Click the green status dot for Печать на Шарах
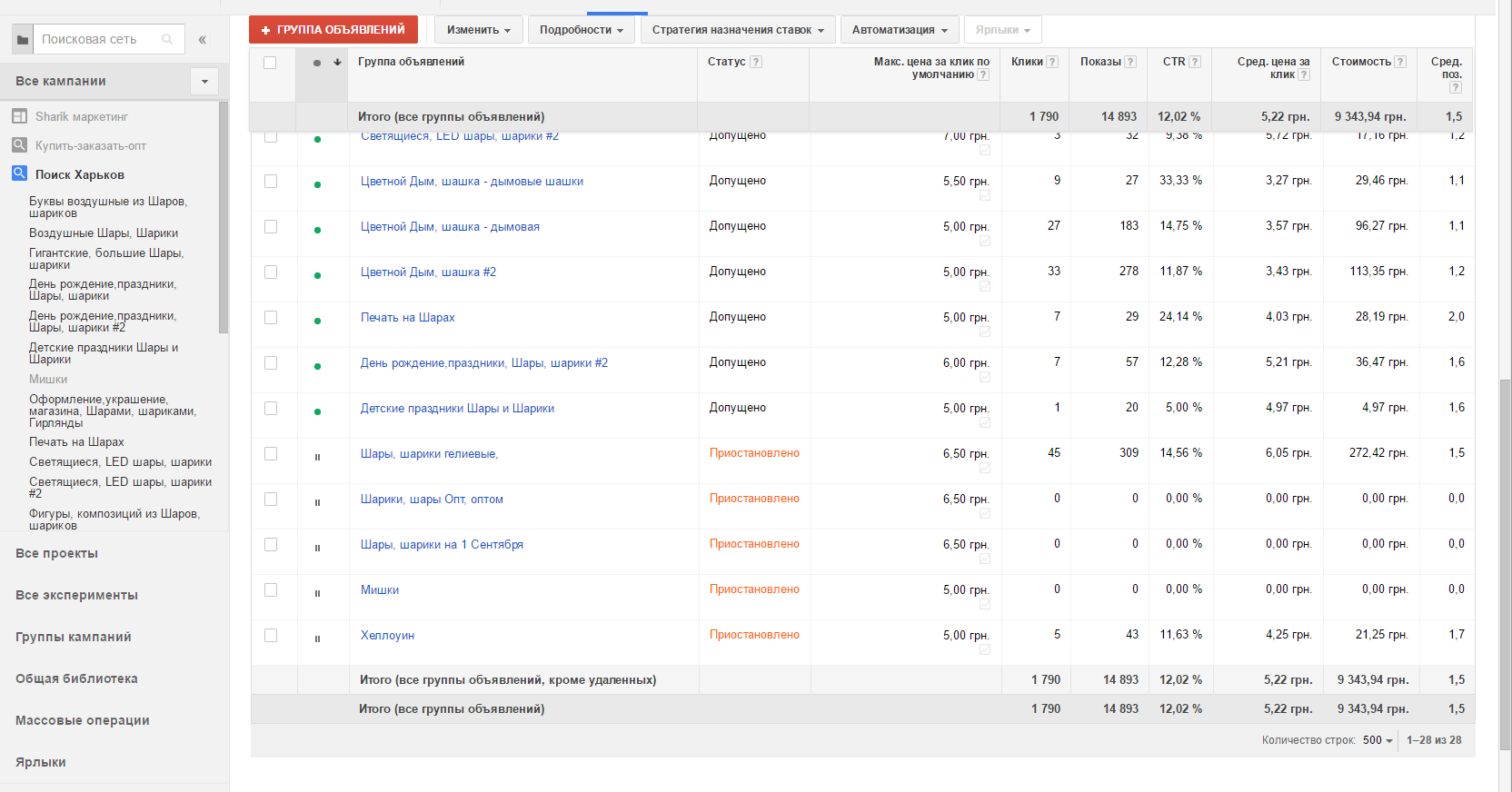The width and height of the screenshot is (1512, 792). click(317, 321)
